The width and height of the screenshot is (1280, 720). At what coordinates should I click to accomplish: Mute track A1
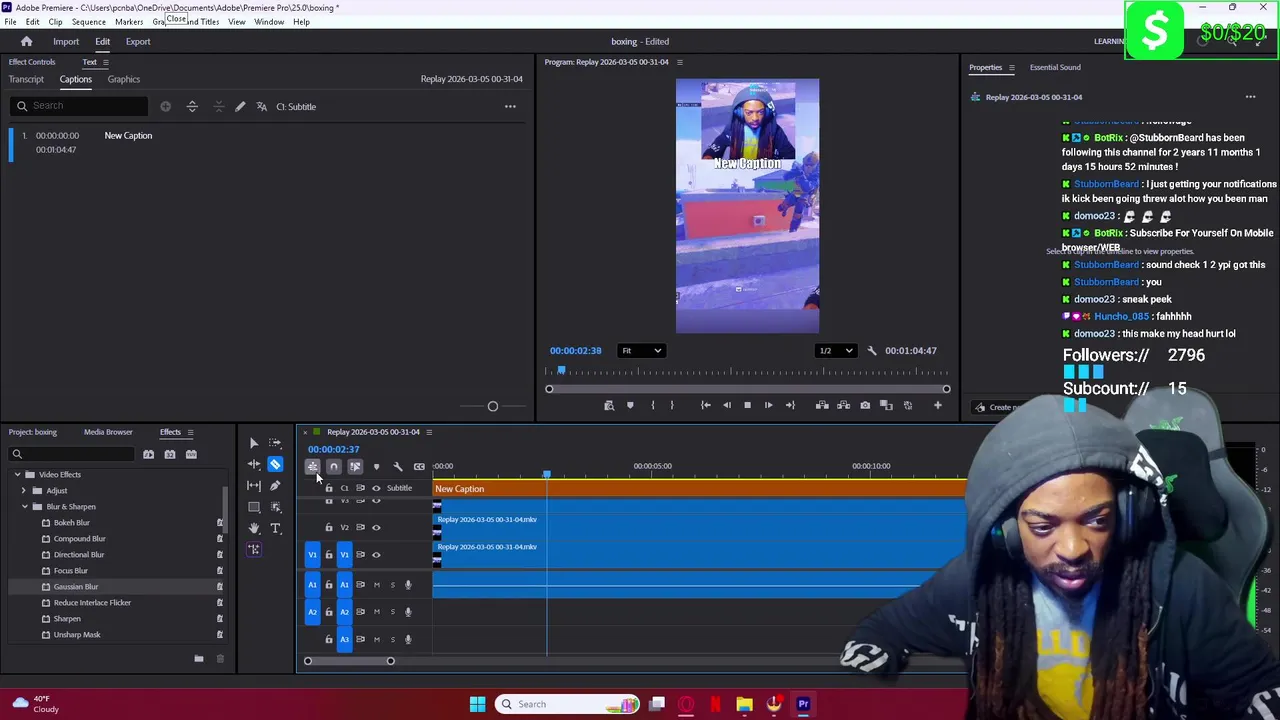[x=376, y=584]
